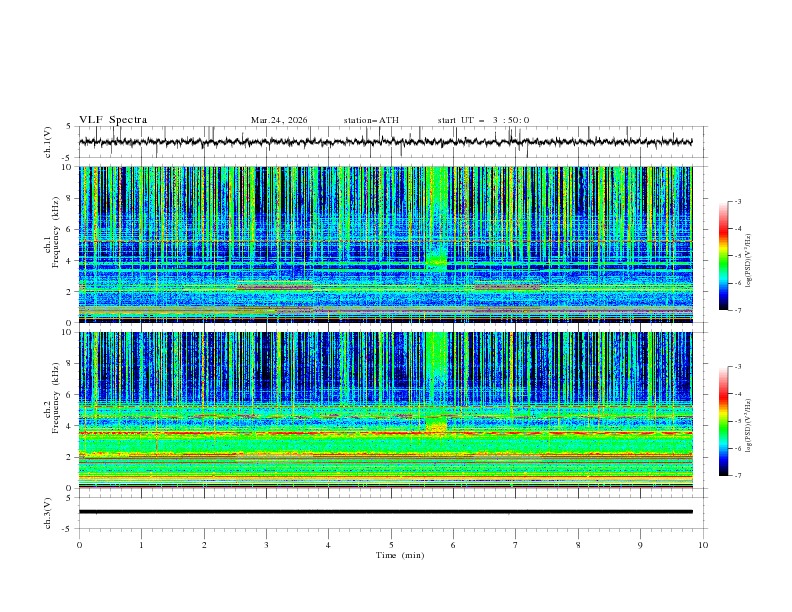The width and height of the screenshot is (792, 612).
Task: Click the time axis tick label '3'
Action: coord(266,545)
